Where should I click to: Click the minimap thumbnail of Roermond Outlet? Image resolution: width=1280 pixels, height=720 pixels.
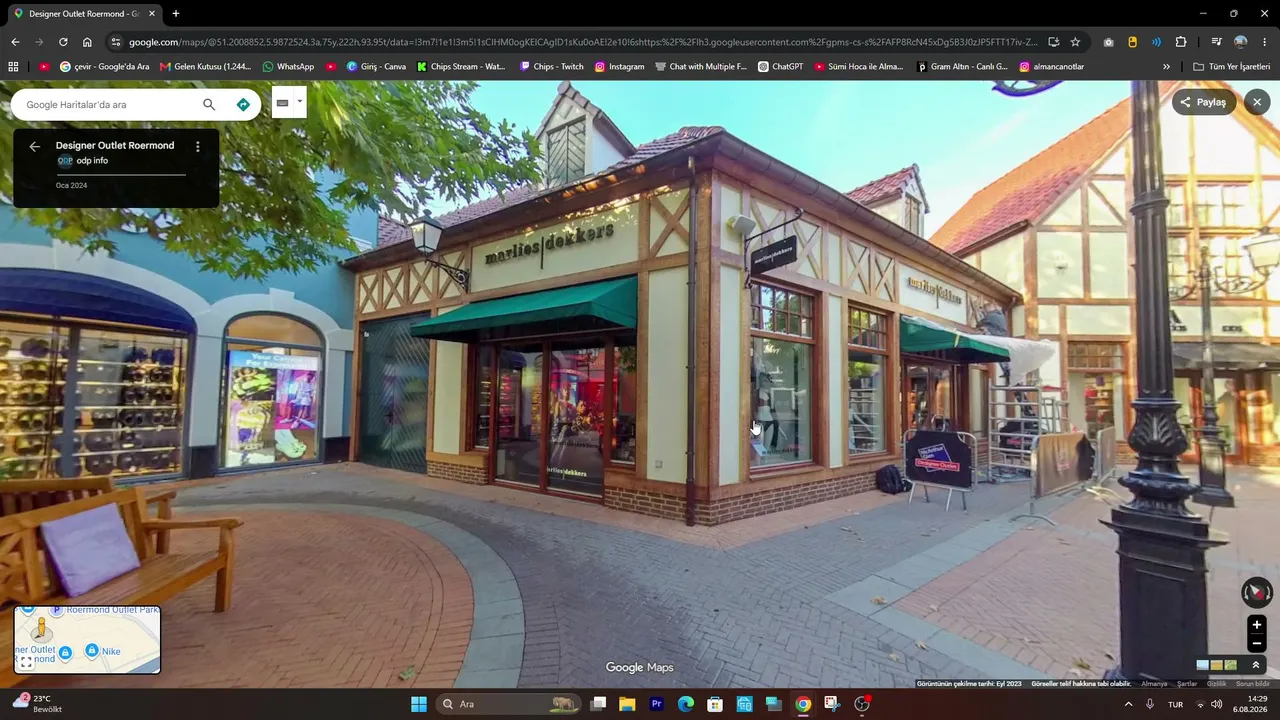(87, 639)
